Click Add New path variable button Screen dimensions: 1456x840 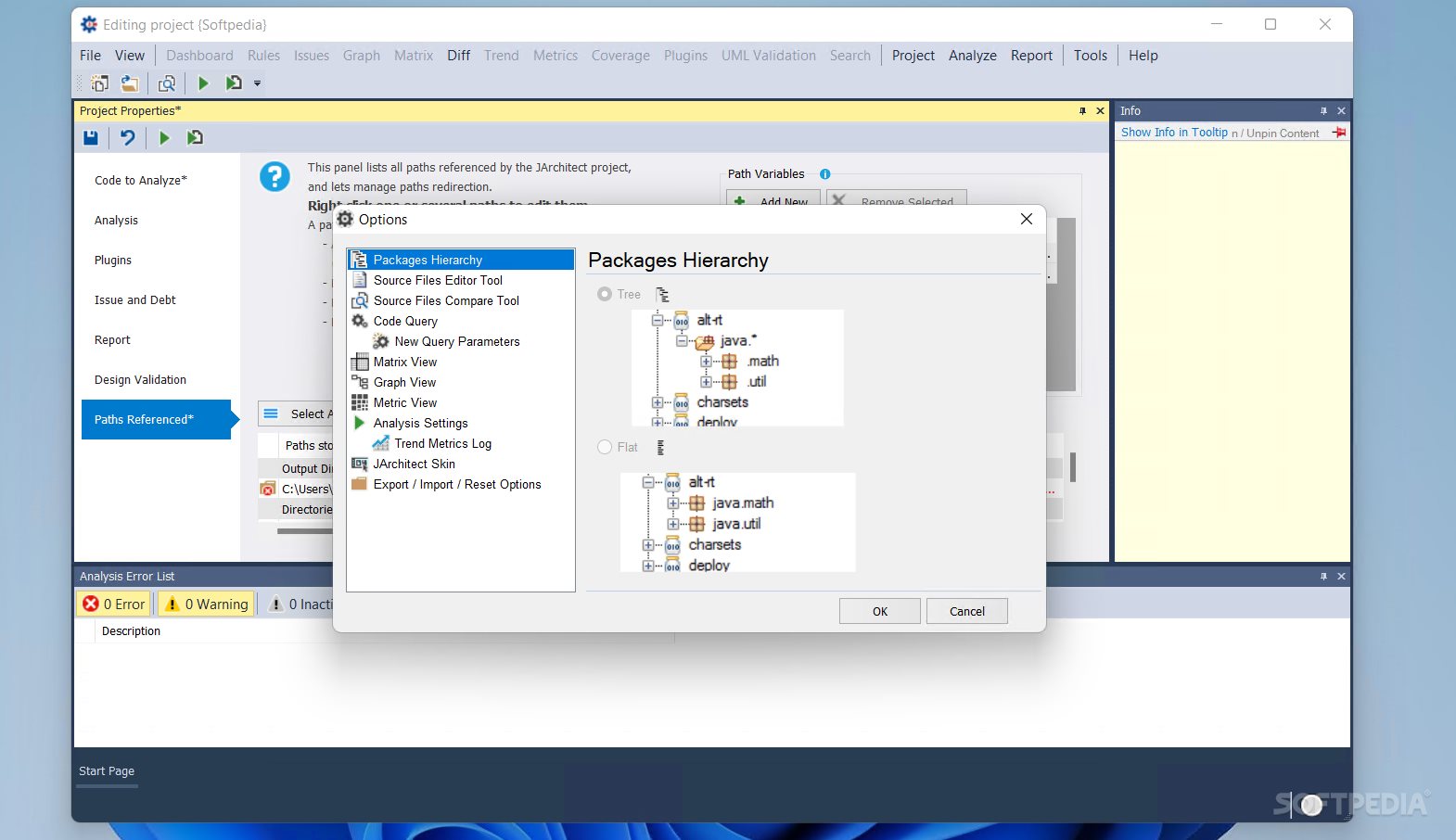point(773,200)
